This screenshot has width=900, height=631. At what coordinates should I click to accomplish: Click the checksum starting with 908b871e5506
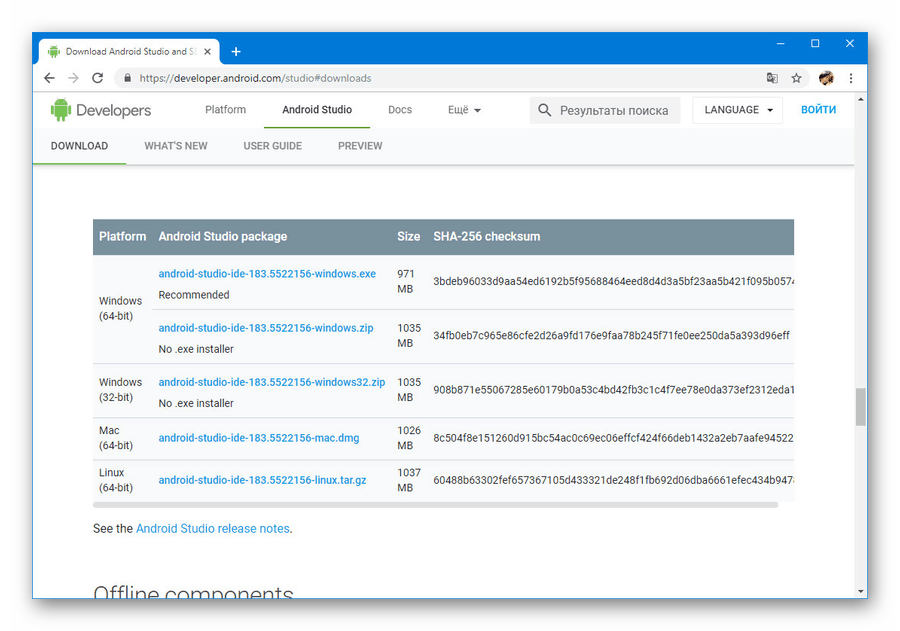click(614, 390)
